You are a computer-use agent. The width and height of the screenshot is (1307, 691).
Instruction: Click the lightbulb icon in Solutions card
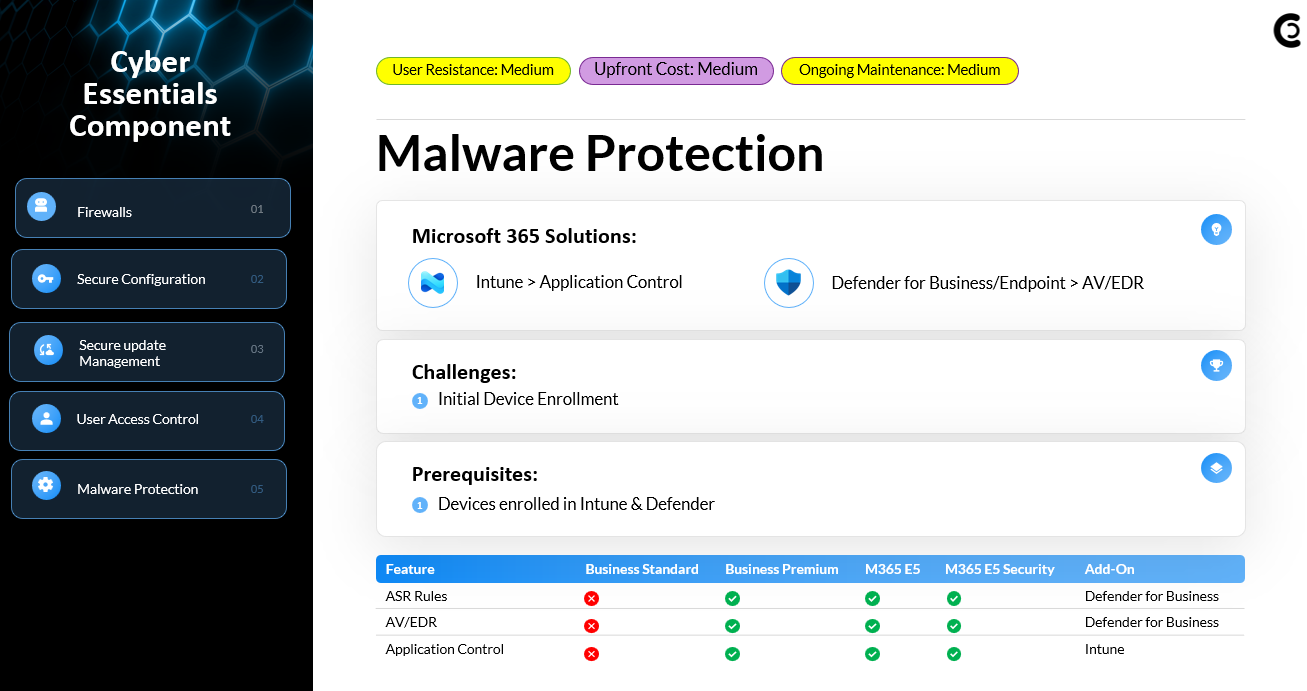1216,229
